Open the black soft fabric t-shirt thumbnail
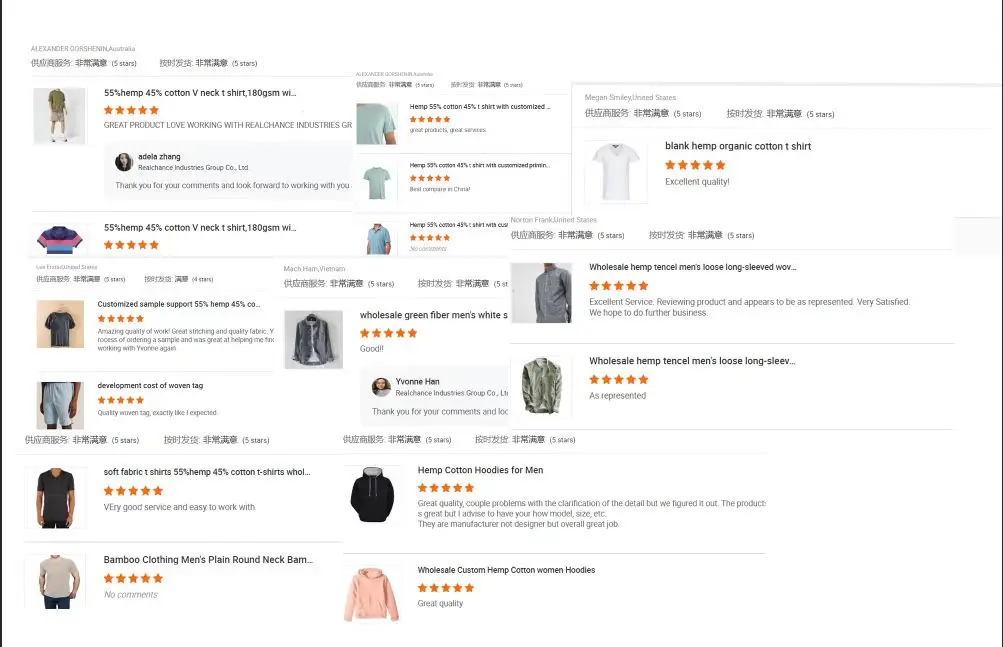 click(x=56, y=497)
